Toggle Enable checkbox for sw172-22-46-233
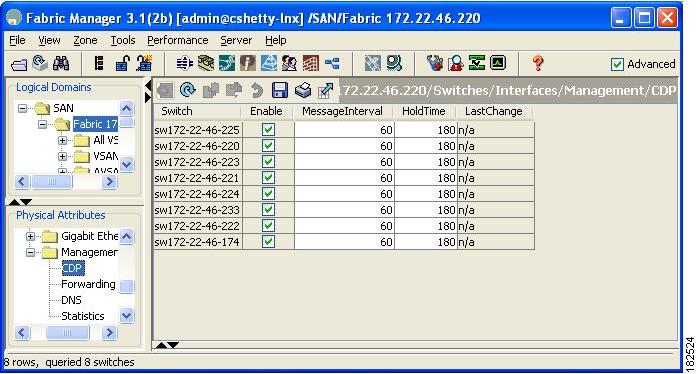Screen dimensions: 697x374 268,210
